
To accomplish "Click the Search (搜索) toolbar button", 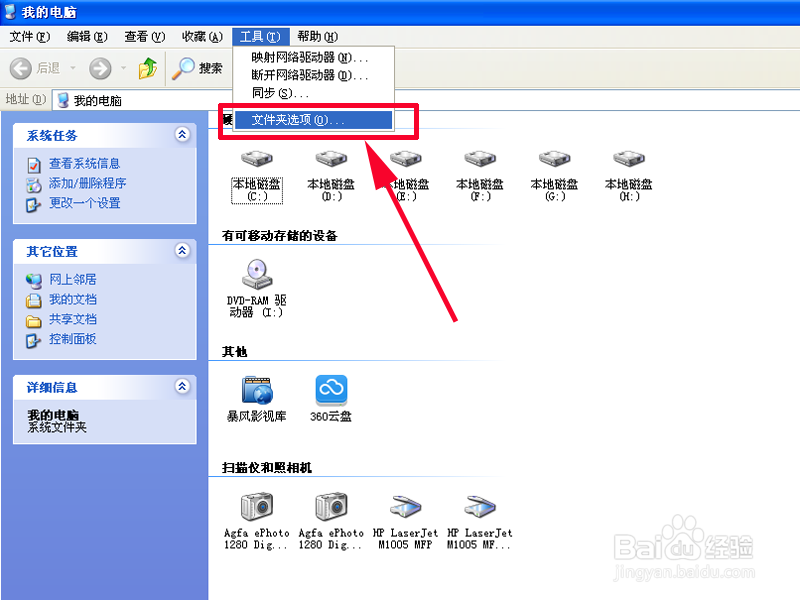I will click(x=196, y=68).
